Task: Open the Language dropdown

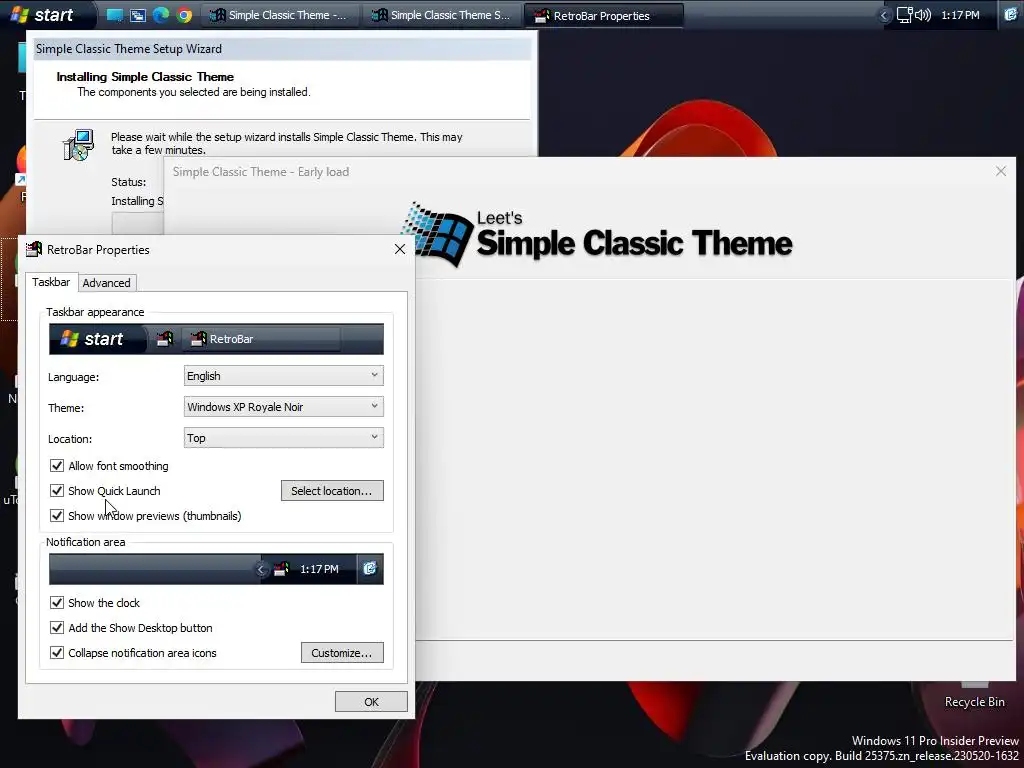Action: [x=283, y=376]
